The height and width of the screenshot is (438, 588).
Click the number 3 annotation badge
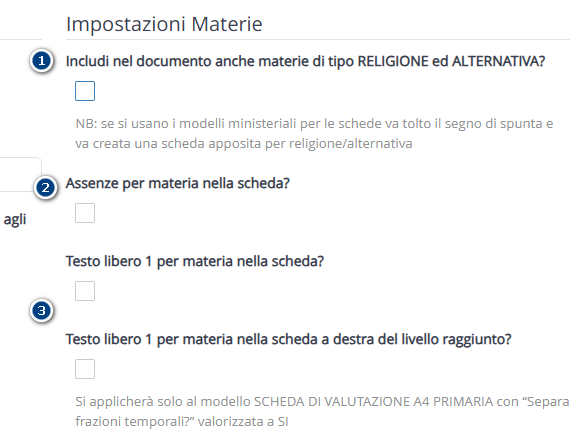pyautogui.click(x=41, y=311)
